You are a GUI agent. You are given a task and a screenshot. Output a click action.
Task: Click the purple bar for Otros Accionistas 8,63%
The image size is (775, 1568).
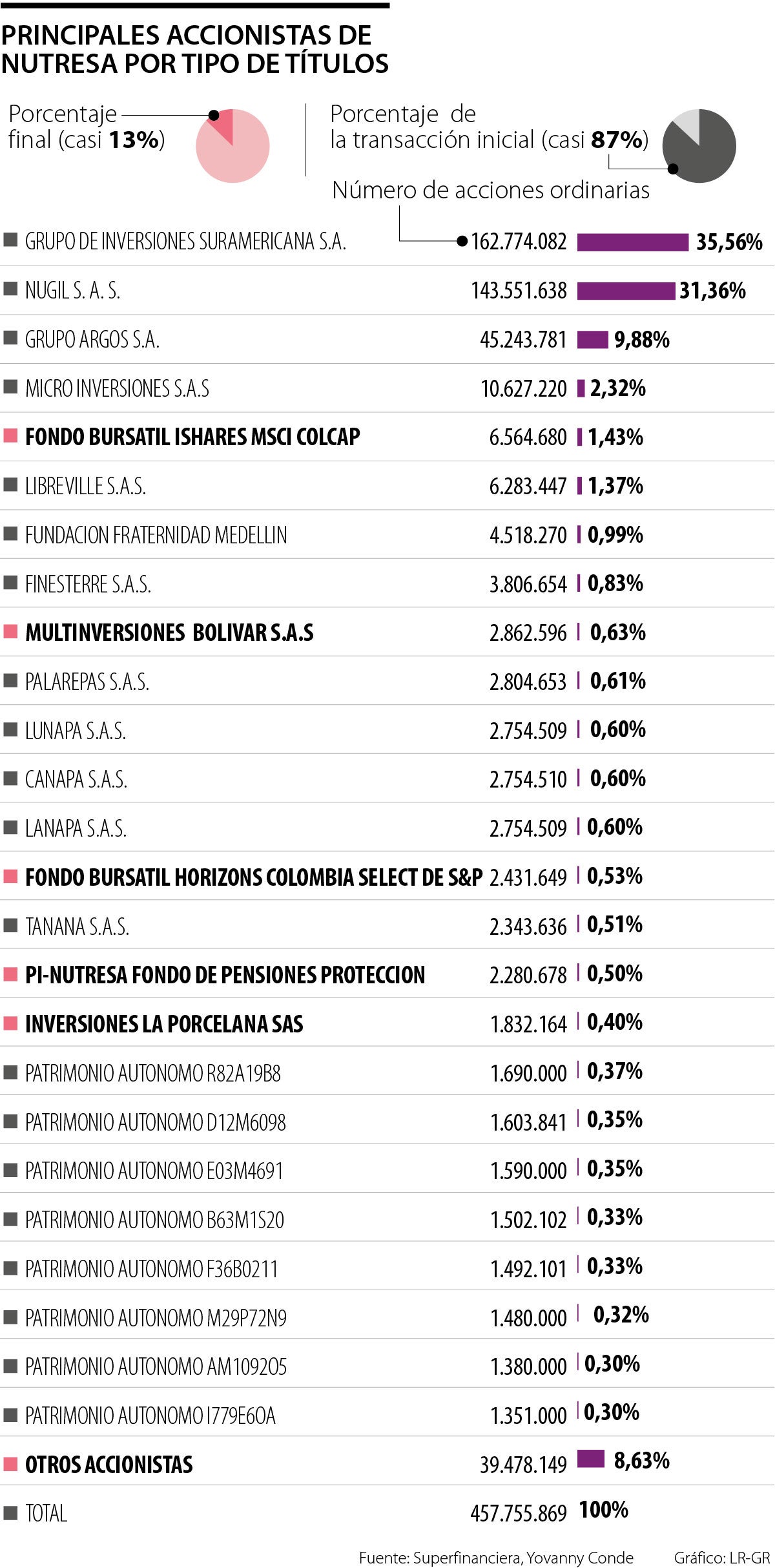(x=590, y=1459)
